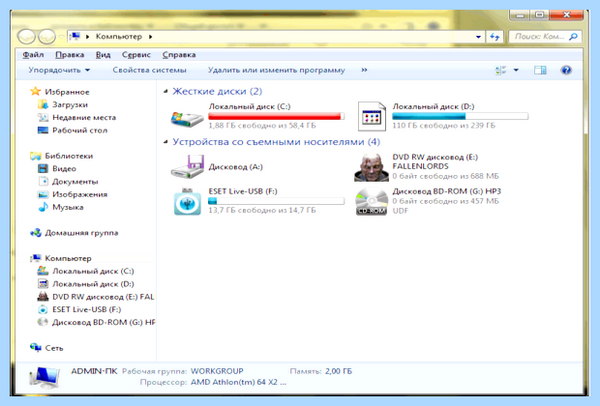Open Local Disk (C:) drive icon
The width and height of the screenshot is (600, 406).
tap(187, 117)
